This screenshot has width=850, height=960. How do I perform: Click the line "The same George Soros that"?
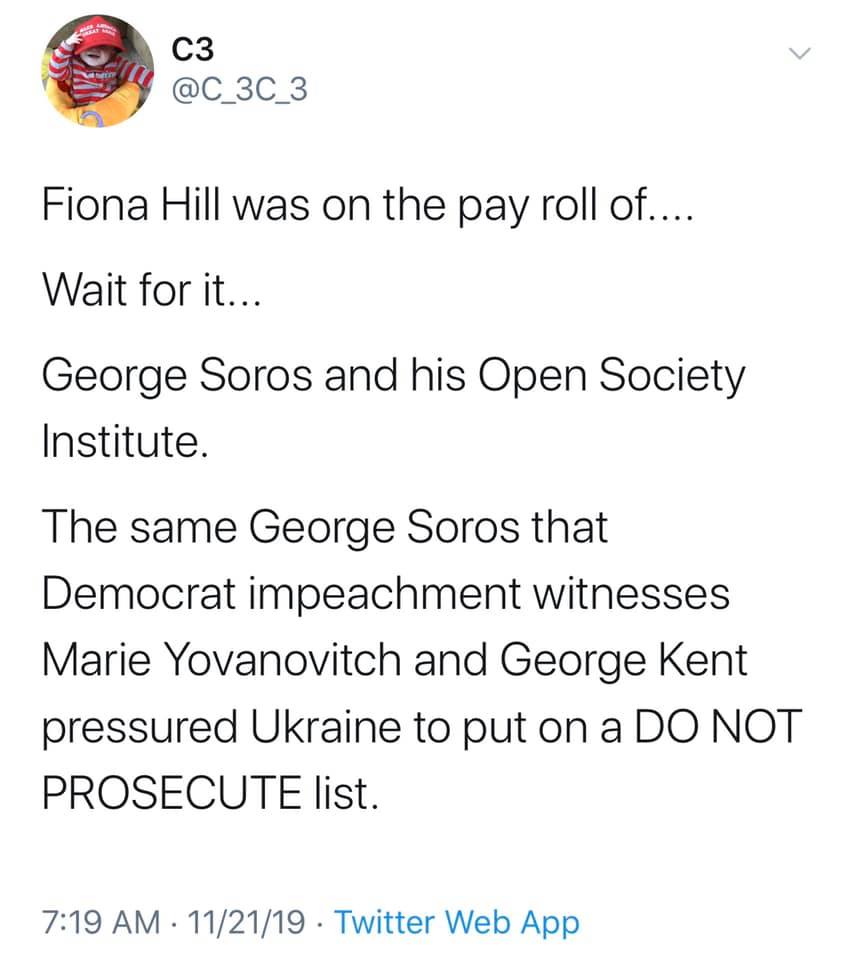(325, 528)
